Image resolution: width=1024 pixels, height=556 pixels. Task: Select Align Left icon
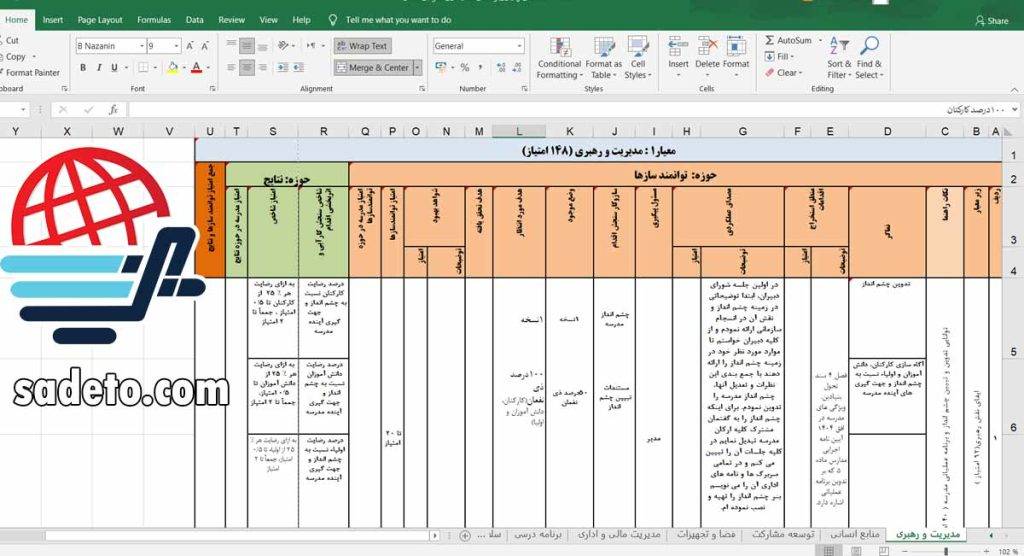click(x=231, y=67)
